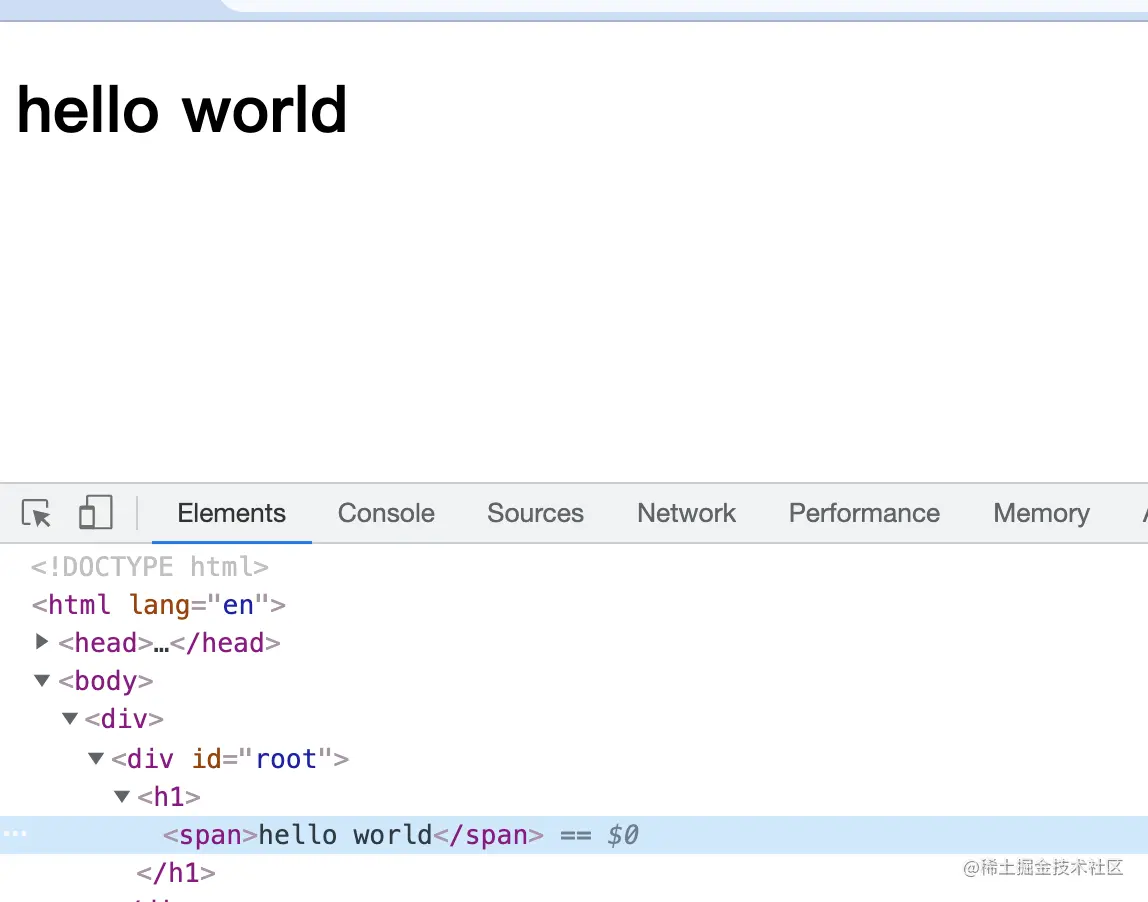1148x902 pixels.
Task: Select the closing h1 tag line
Action: pyautogui.click(x=176, y=873)
